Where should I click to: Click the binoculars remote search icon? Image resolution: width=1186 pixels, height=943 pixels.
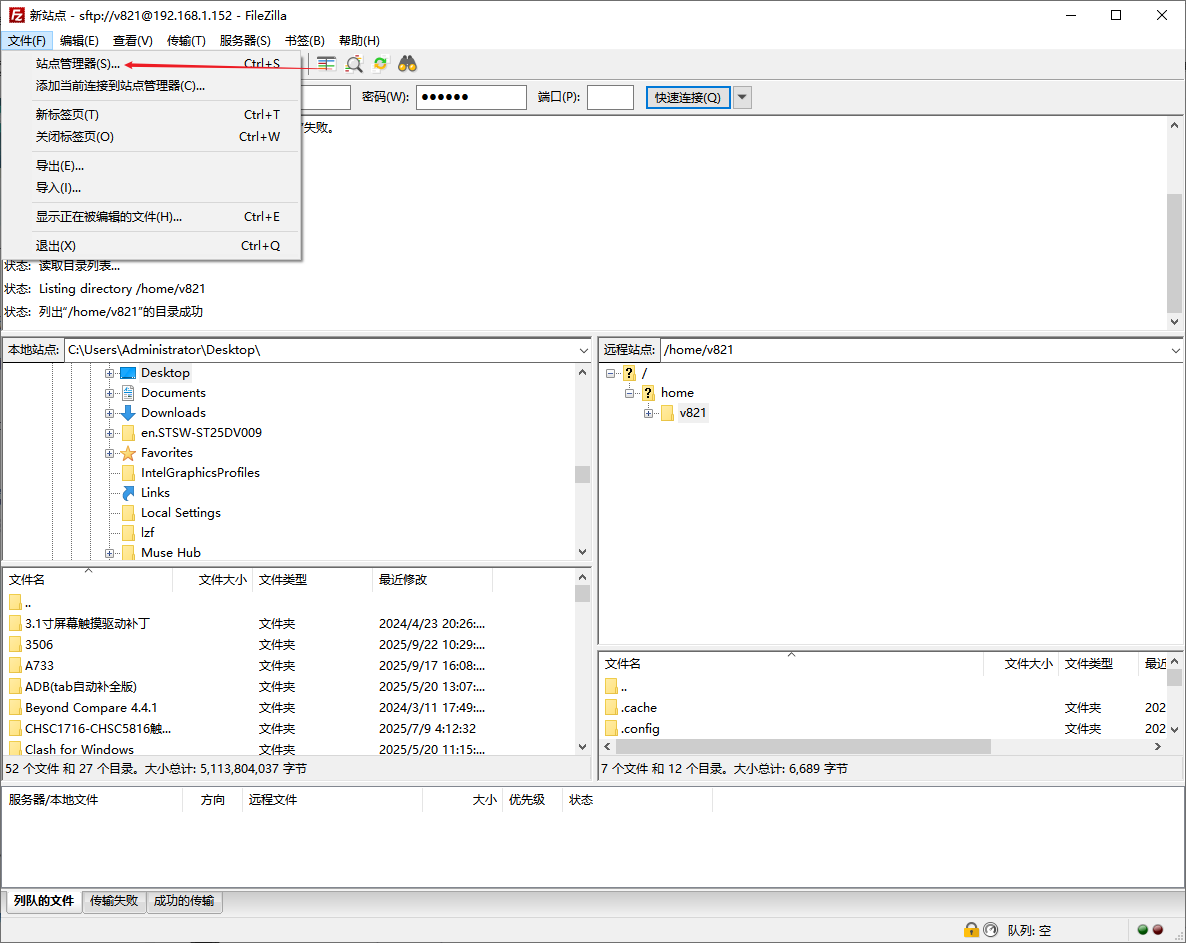tap(408, 64)
